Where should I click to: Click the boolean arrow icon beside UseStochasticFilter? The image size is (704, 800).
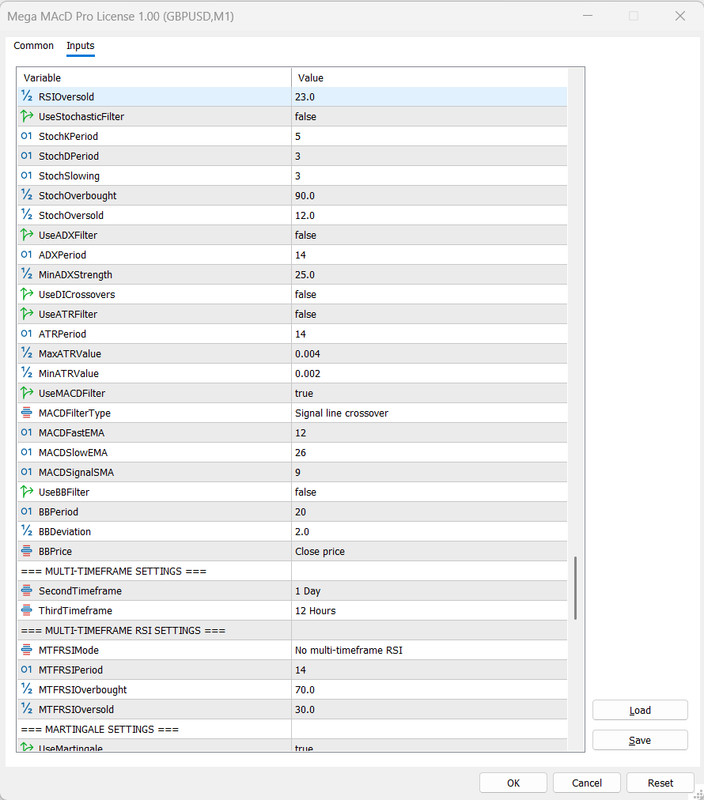[27, 116]
